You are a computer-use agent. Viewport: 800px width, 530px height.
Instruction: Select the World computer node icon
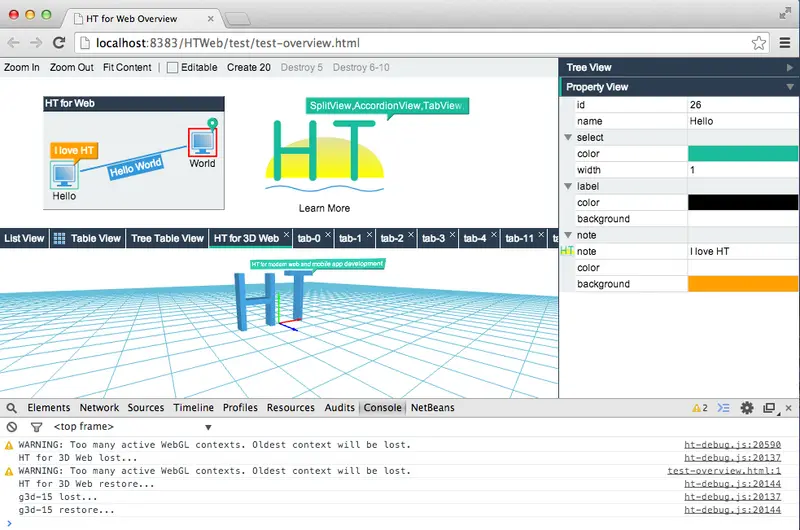(x=203, y=142)
